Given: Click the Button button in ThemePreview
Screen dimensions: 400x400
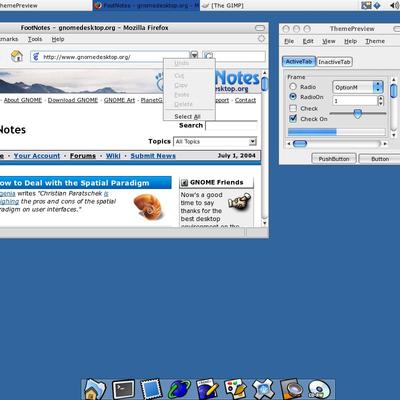Looking at the screenshot, I should 380,159.
